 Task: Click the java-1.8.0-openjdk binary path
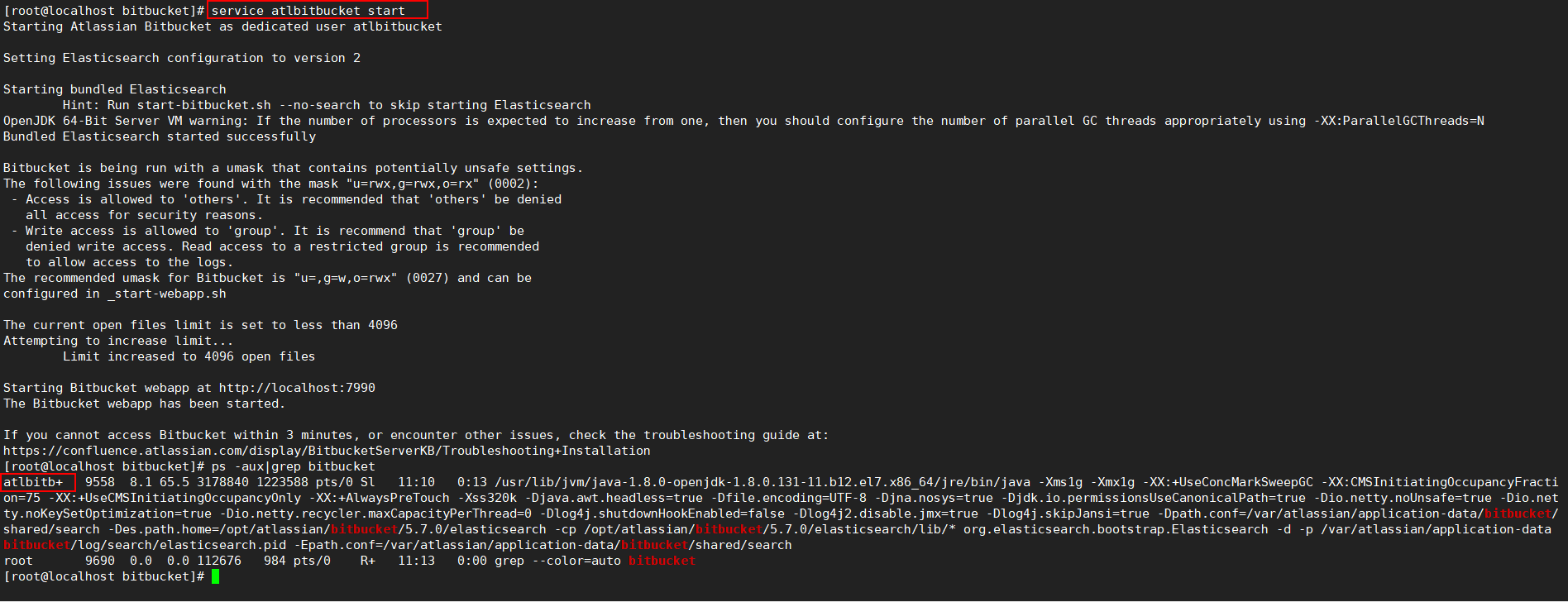(762, 482)
